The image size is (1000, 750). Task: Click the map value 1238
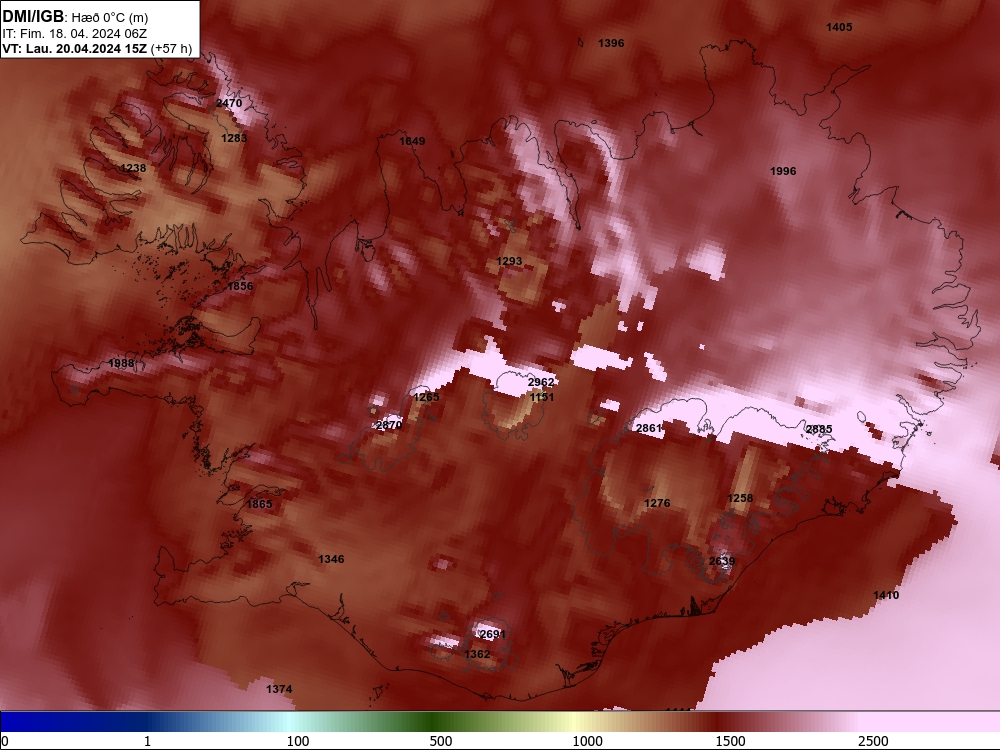coord(133,168)
